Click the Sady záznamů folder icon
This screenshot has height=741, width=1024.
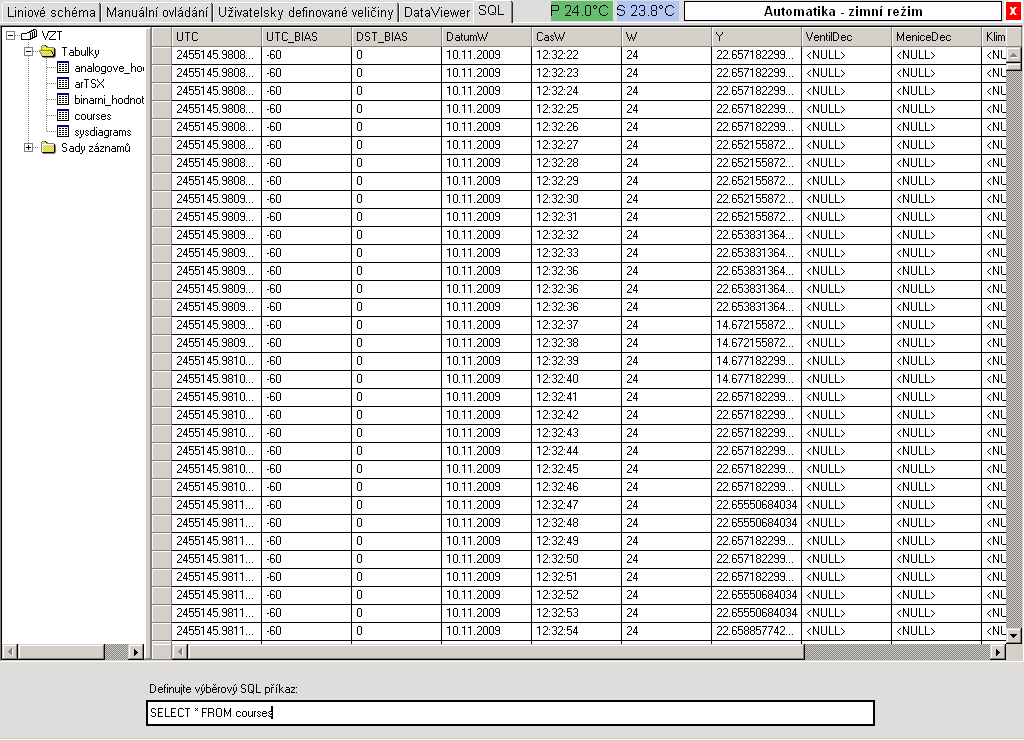pyautogui.click(x=47, y=148)
